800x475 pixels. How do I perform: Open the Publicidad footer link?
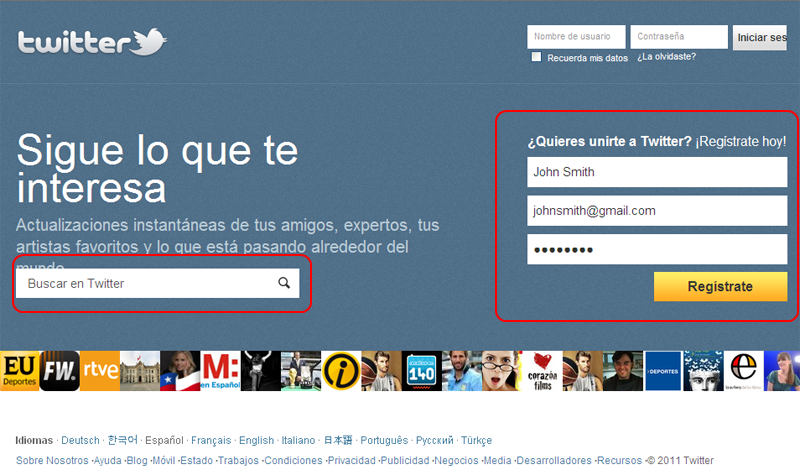tap(405, 460)
